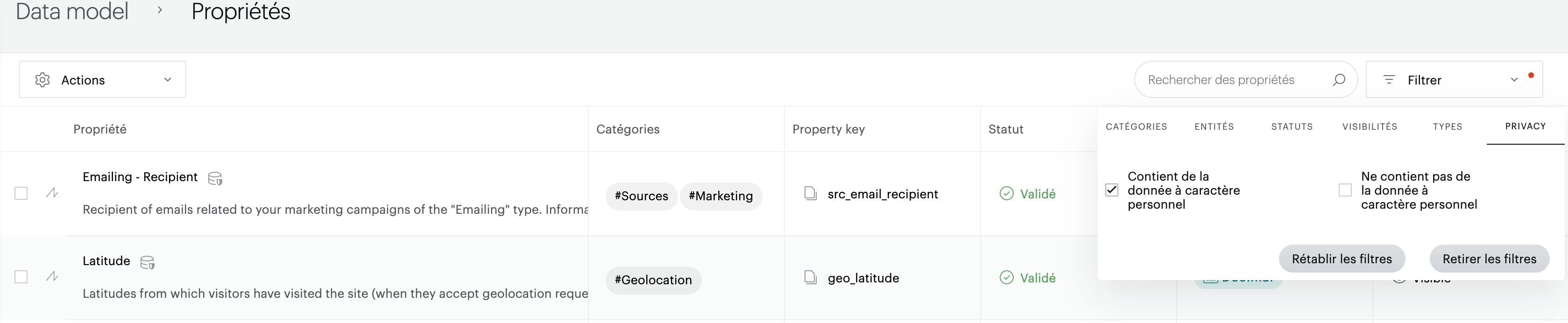The width and height of the screenshot is (1568, 323).
Task: Click the file icon beside src_email_recipient
Action: tap(810, 193)
